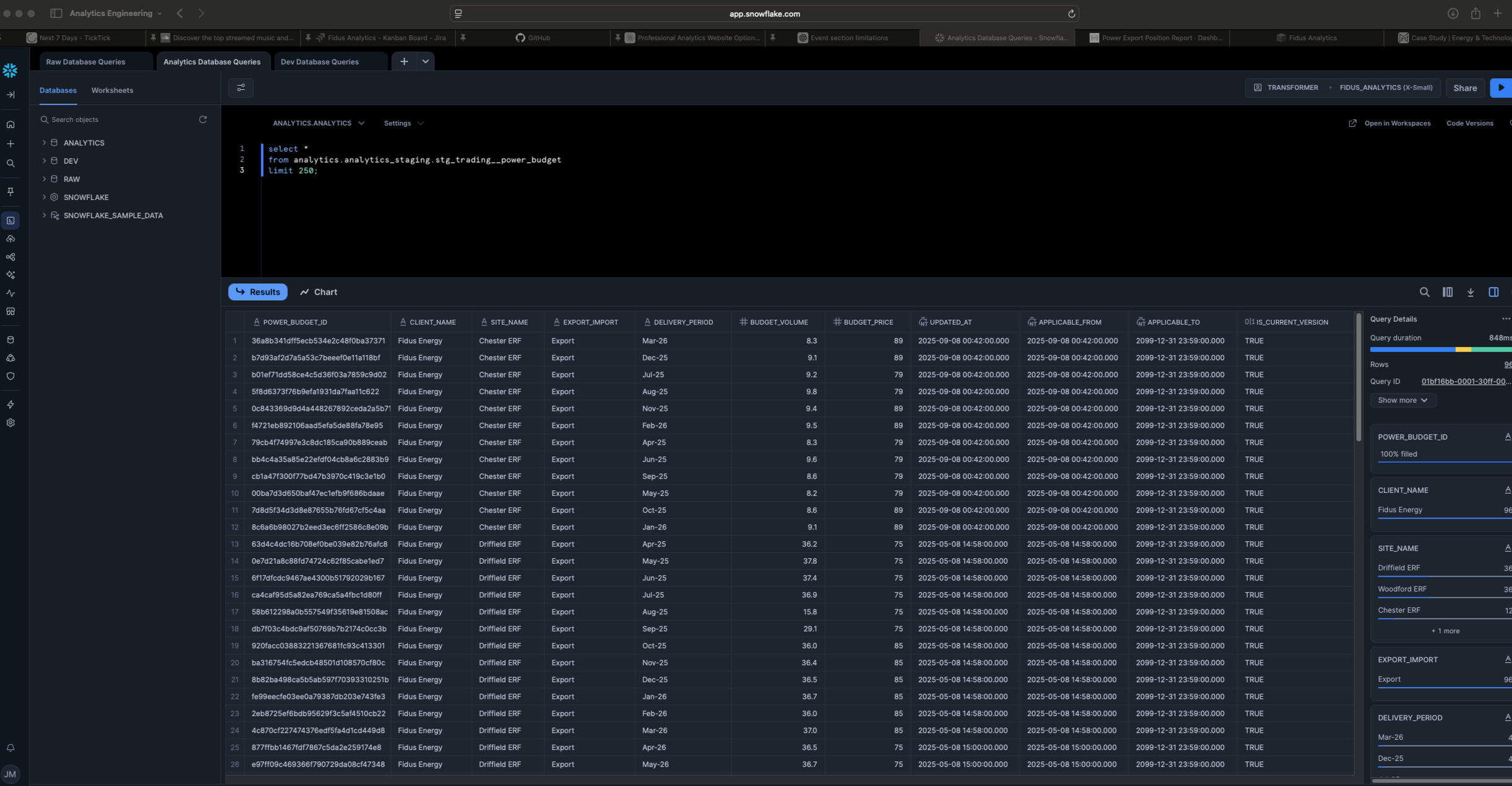Open the Query ID link
The height and width of the screenshot is (786, 1512).
[x=1465, y=381]
